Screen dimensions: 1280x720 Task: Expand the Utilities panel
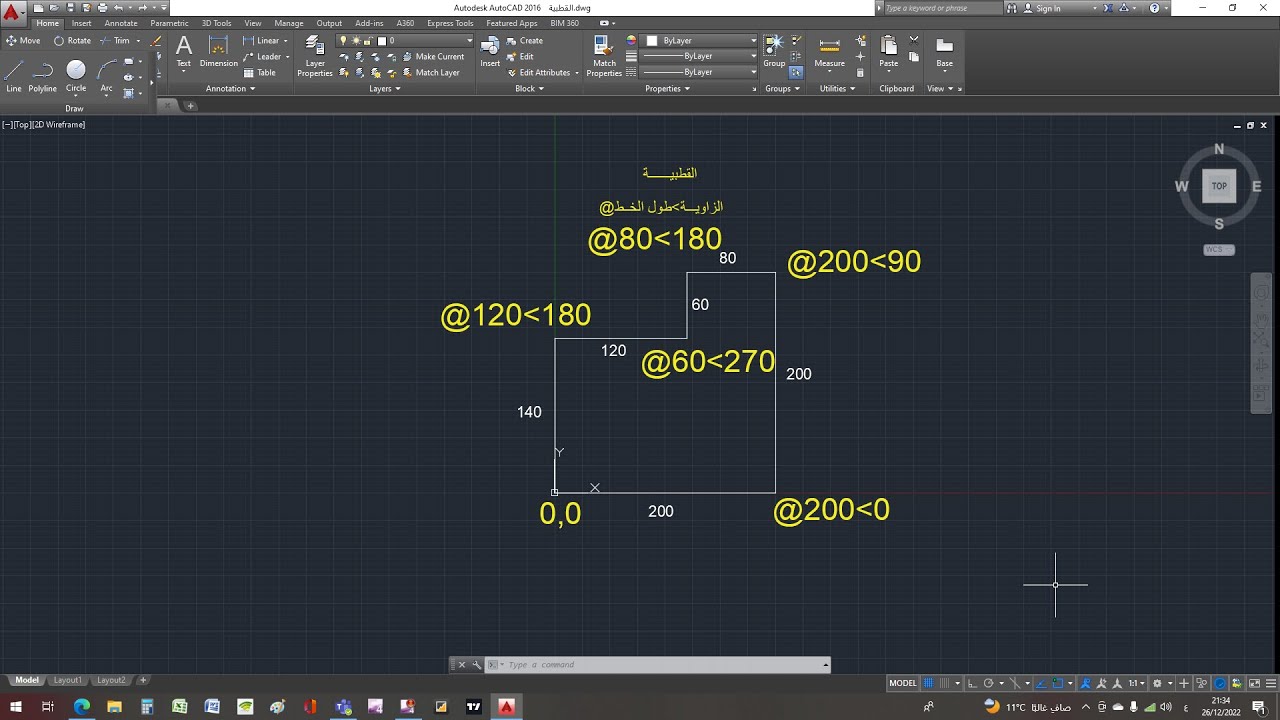coord(837,88)
